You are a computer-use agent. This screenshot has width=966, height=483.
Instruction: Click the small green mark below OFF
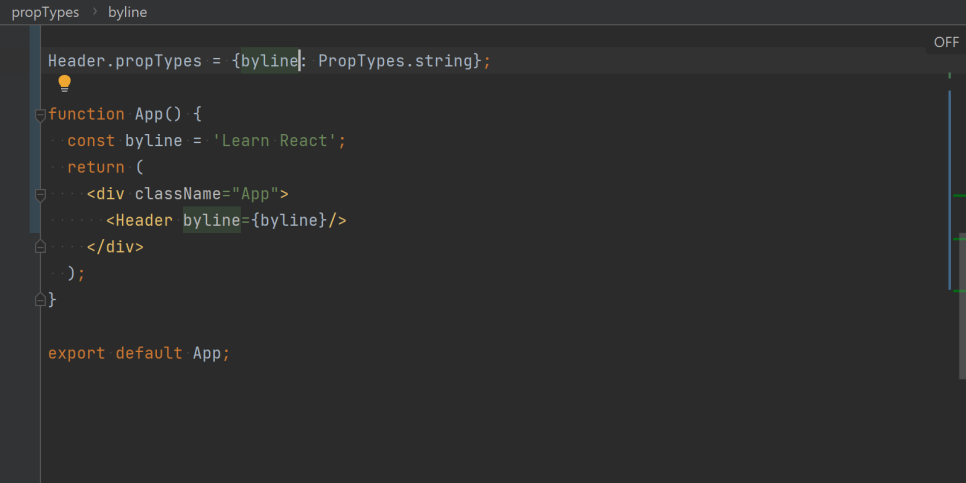pyautogui.click(x=949, y=75)
